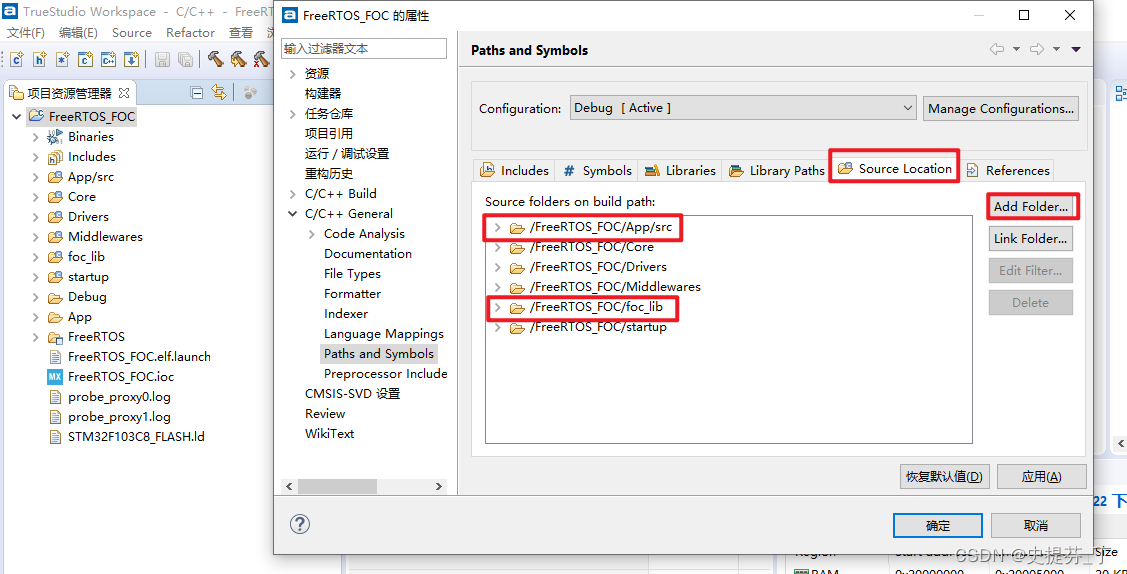
Task: Click the New header file toolbar icon
Action: tap(40, 60)
